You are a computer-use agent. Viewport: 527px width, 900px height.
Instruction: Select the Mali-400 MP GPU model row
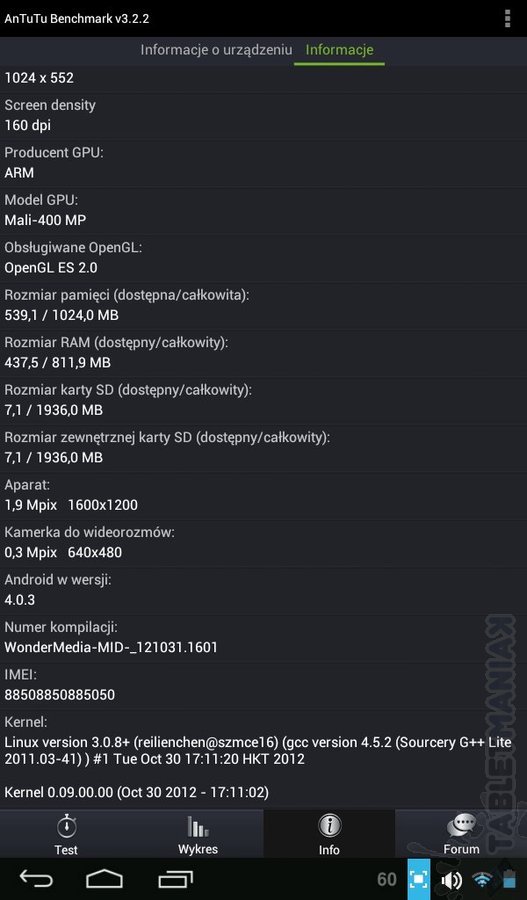pos(264,210)
